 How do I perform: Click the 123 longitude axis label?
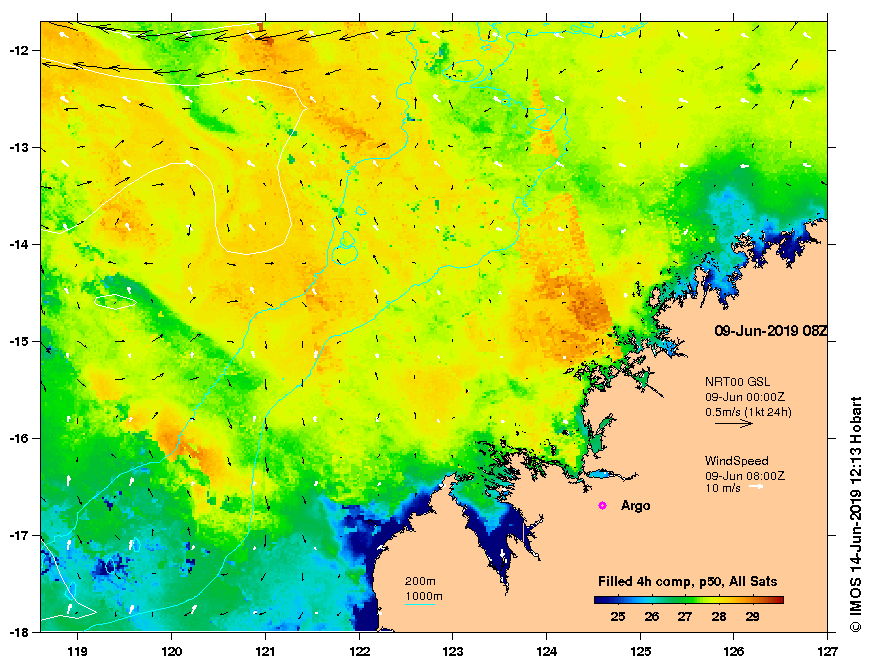(x=452, y=652)
